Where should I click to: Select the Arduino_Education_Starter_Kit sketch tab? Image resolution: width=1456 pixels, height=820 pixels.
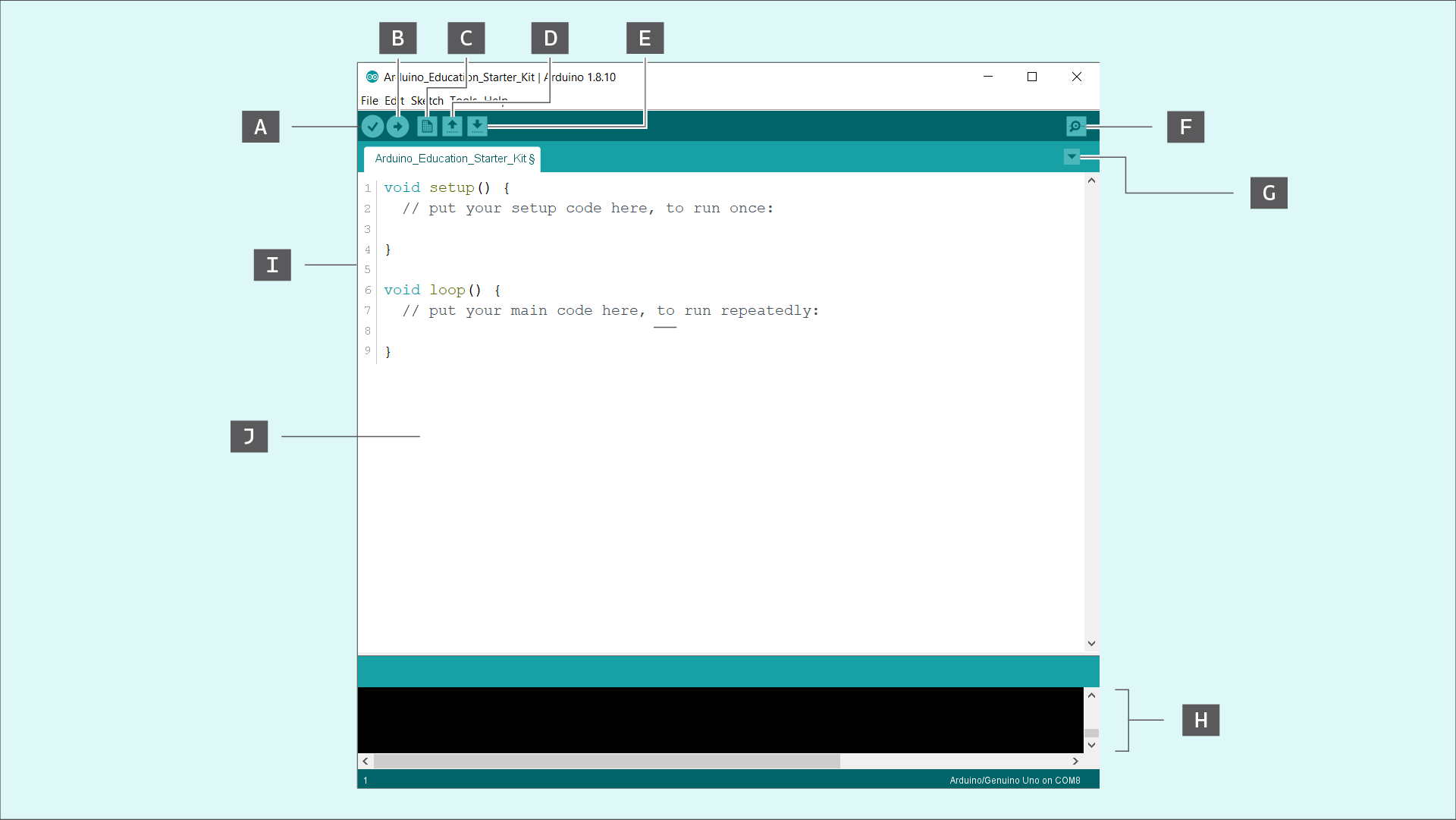pos(453,159)
